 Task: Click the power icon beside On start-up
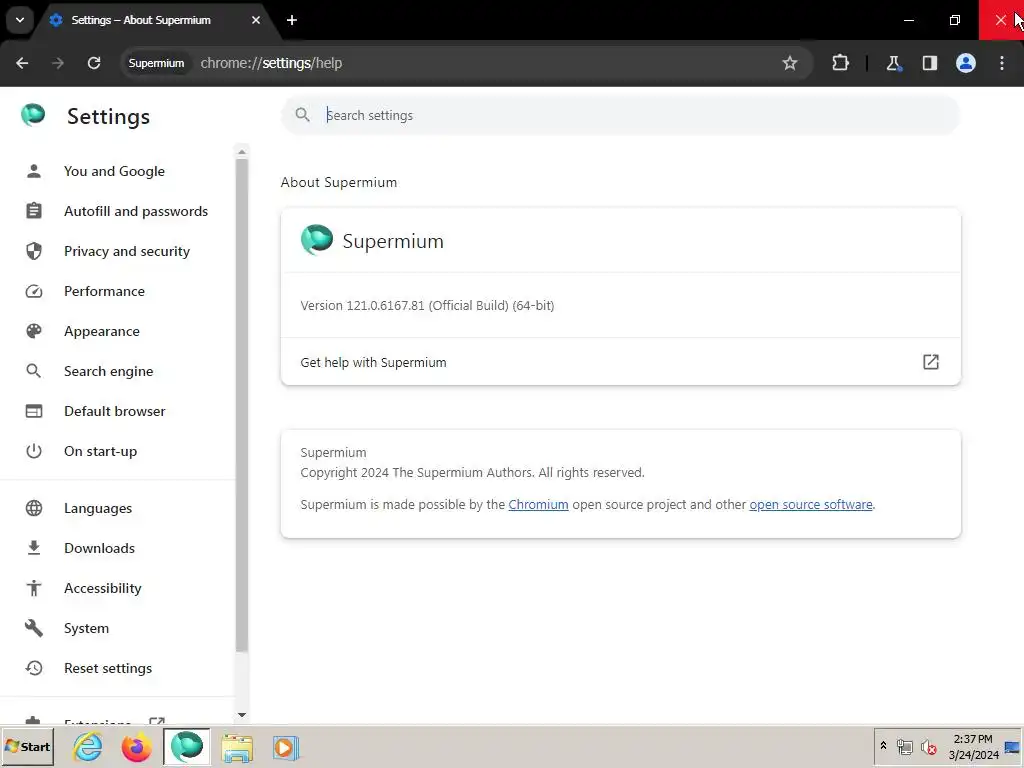pyautogui.click(x=34, y=451)
